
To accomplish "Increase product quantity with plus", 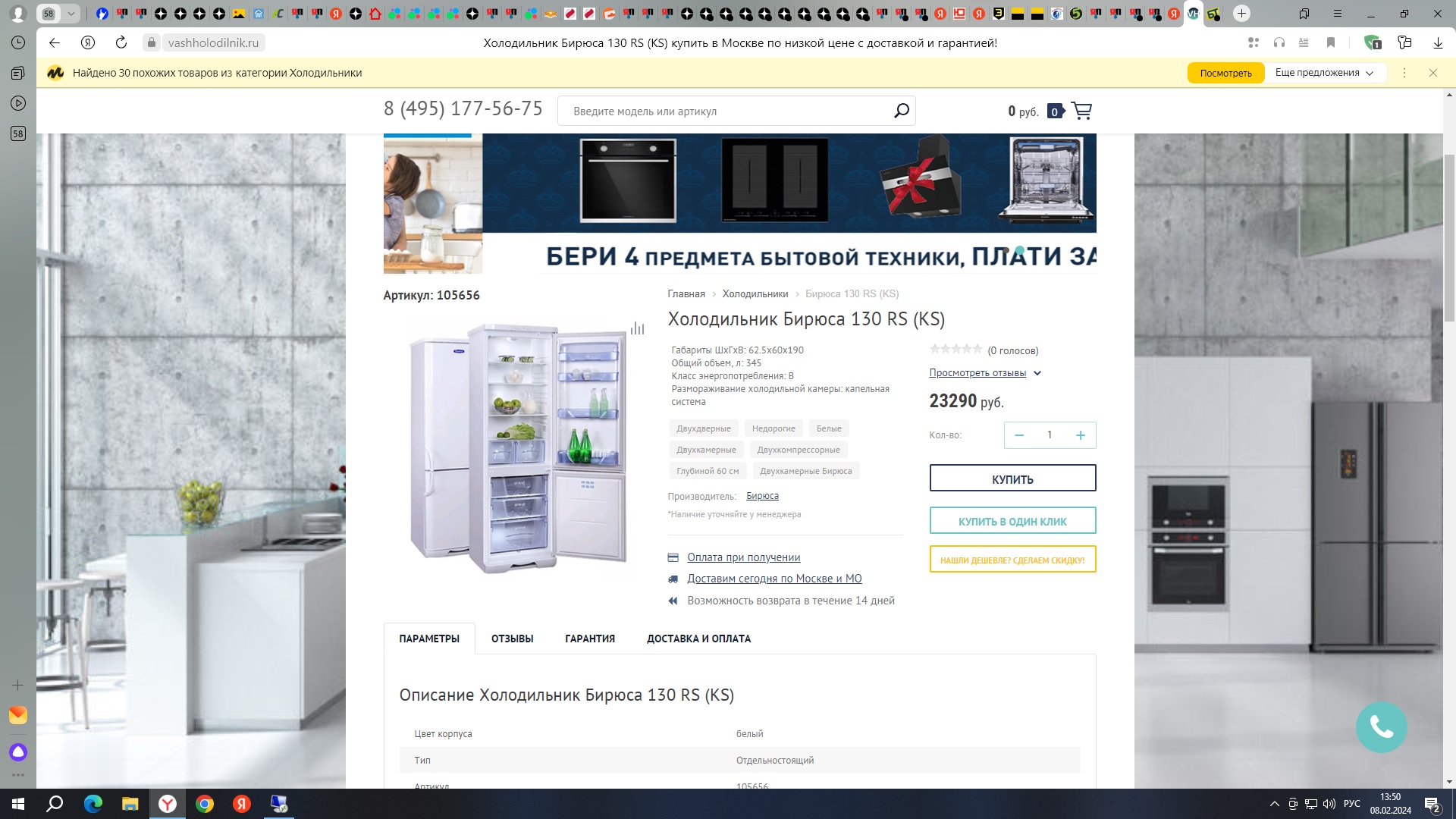I will point(1081,435).
